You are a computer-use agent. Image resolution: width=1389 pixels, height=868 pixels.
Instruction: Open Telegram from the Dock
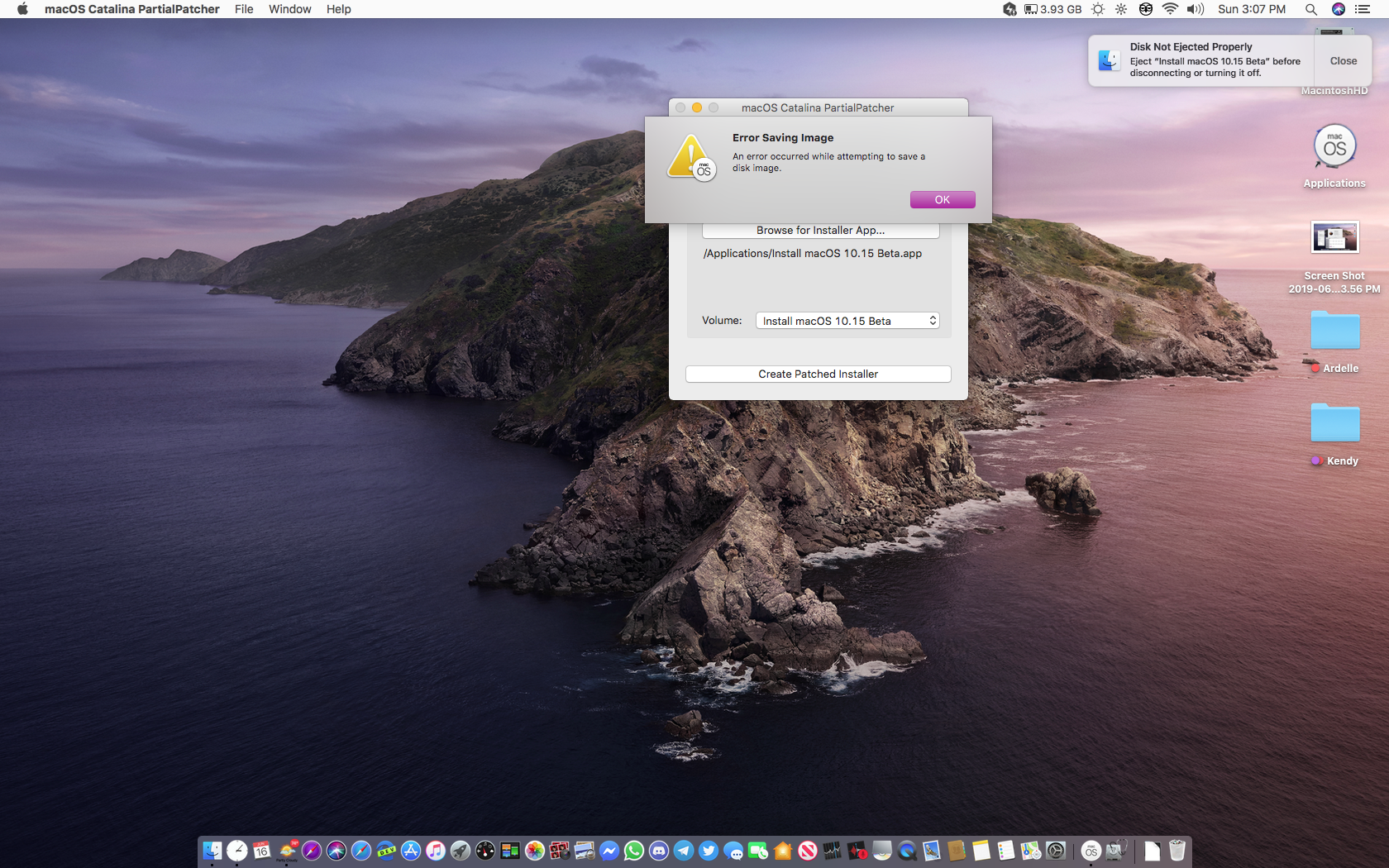tap(684, 851)
